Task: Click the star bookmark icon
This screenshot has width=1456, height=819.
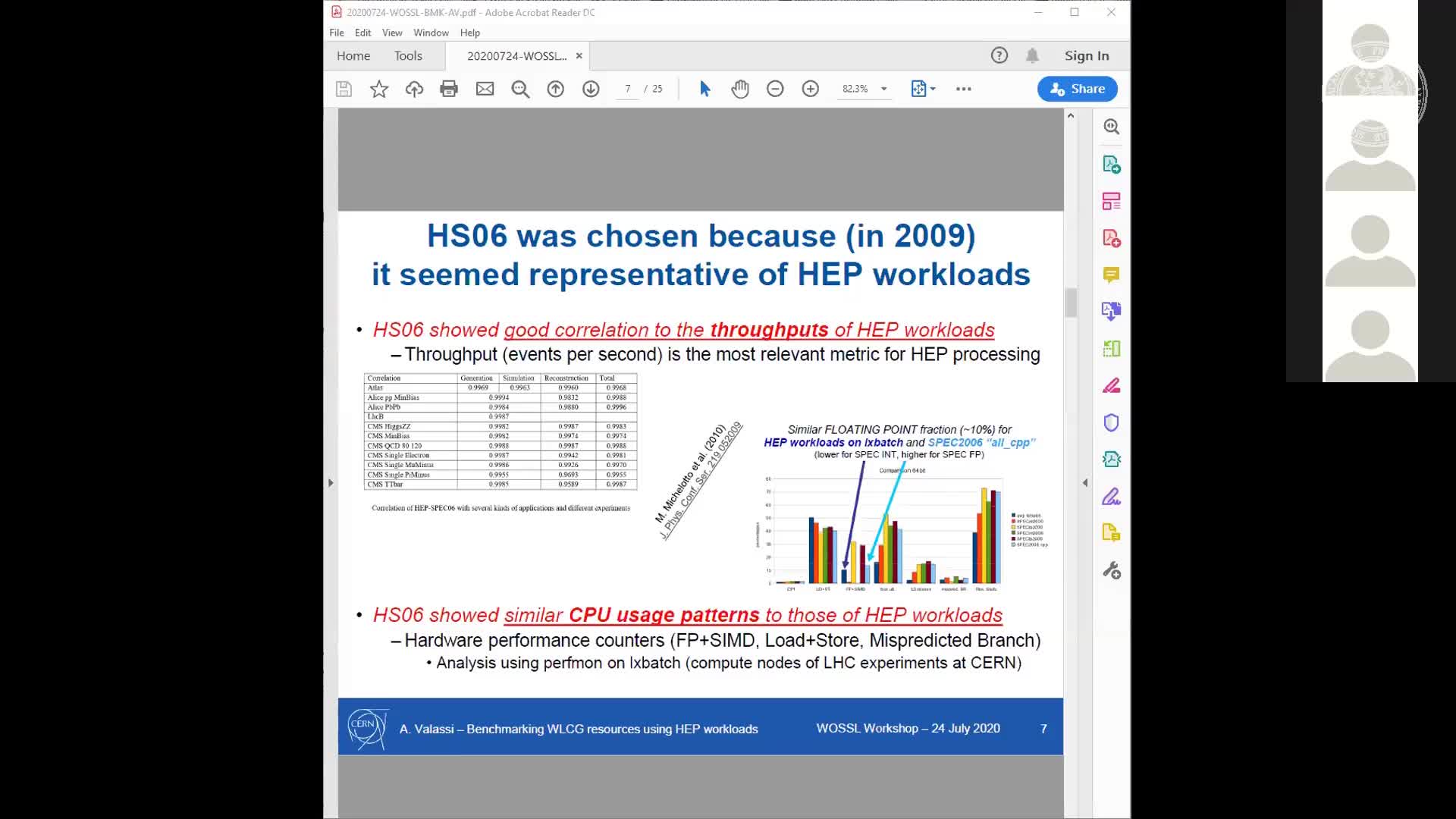Action: tap(379, 89)
